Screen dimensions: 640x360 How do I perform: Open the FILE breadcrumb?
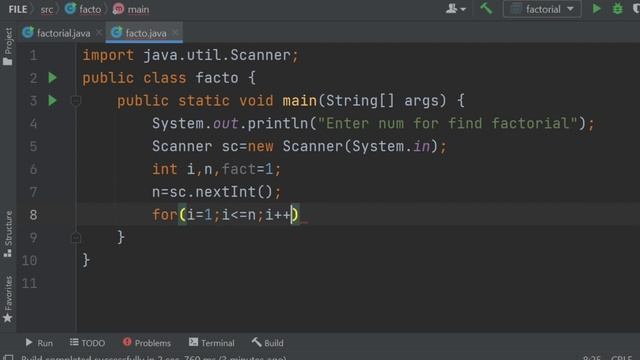(x=18, y=9)
